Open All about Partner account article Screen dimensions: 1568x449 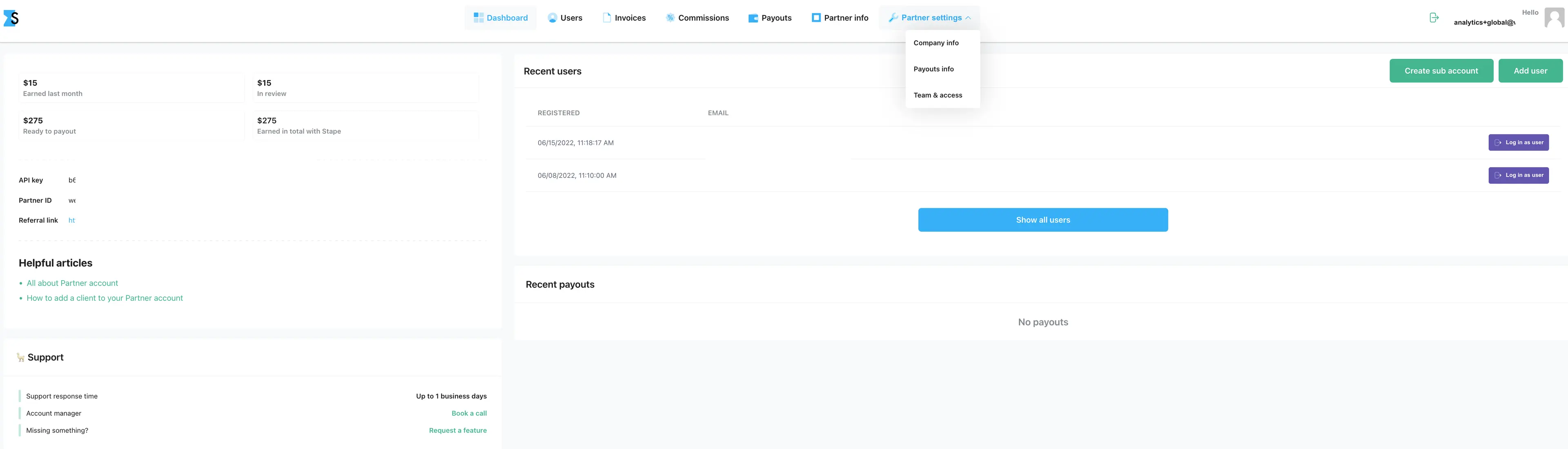(72, 283)
